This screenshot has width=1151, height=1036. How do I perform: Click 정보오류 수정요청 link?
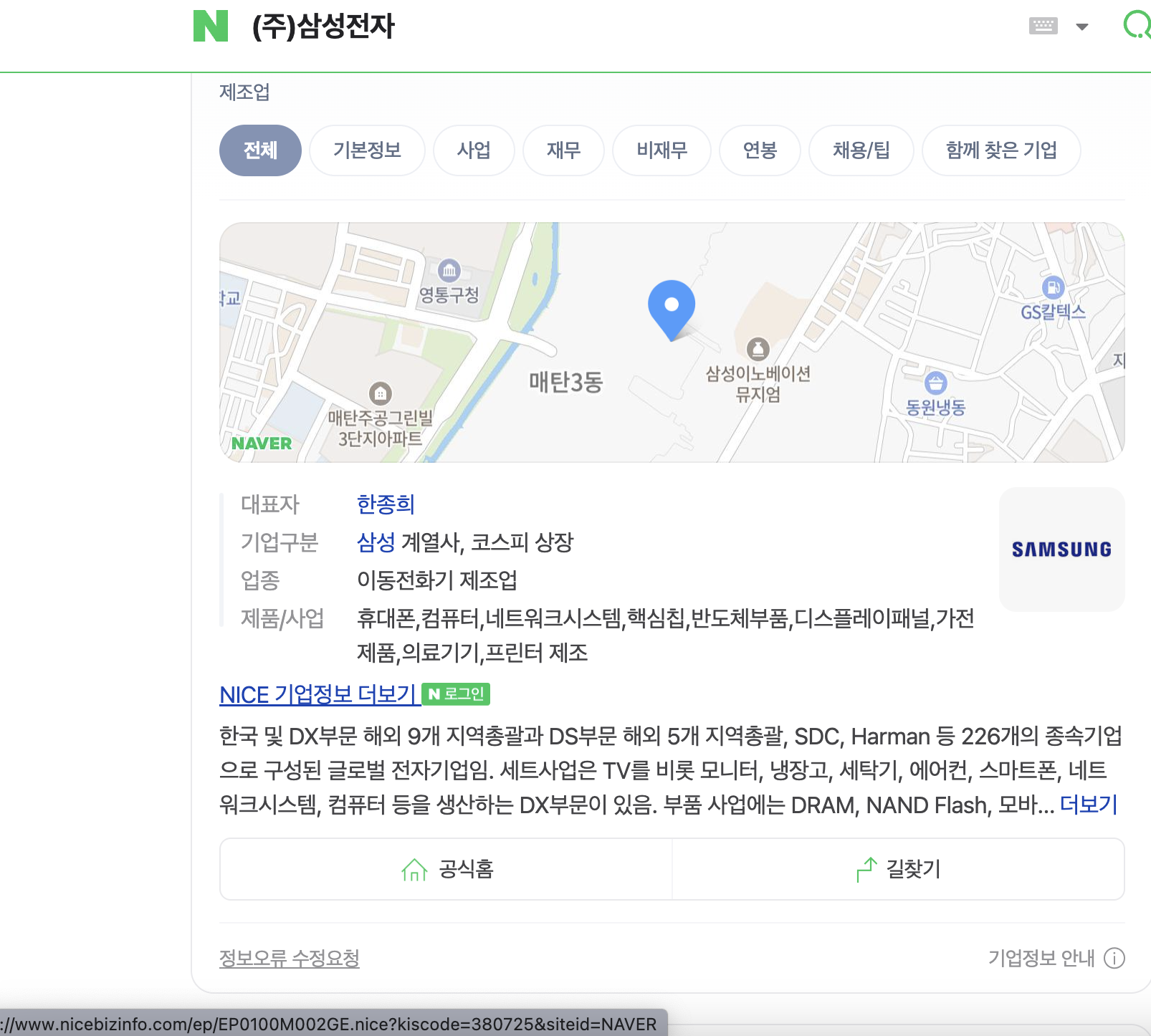point(290,958)
